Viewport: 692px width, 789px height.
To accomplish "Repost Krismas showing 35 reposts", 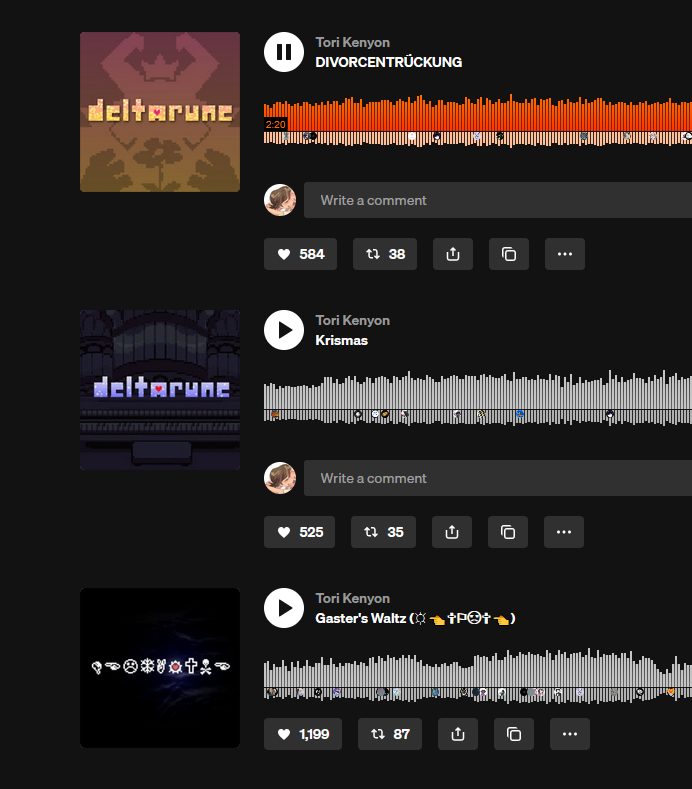I will (383, 532).
